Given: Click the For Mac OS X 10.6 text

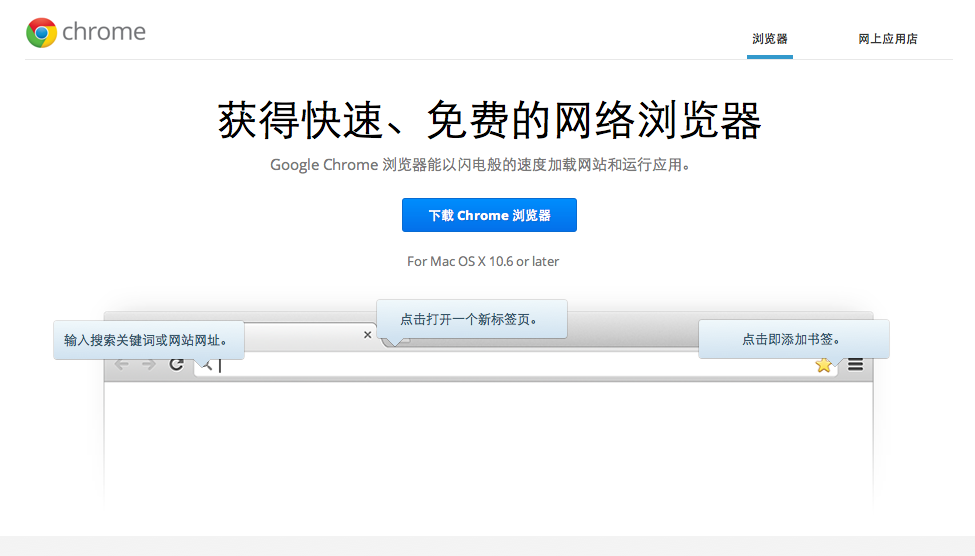Looking at the screenshot, I should pos(483,261).
